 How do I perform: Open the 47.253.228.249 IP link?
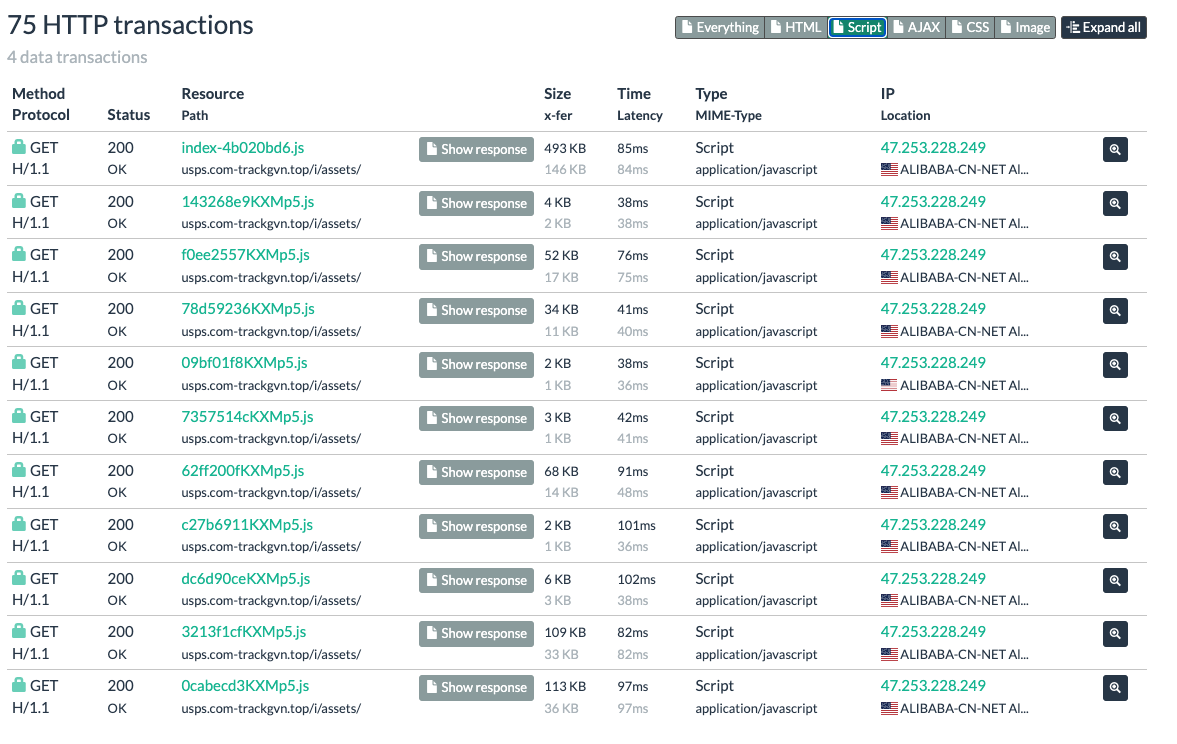933,147
